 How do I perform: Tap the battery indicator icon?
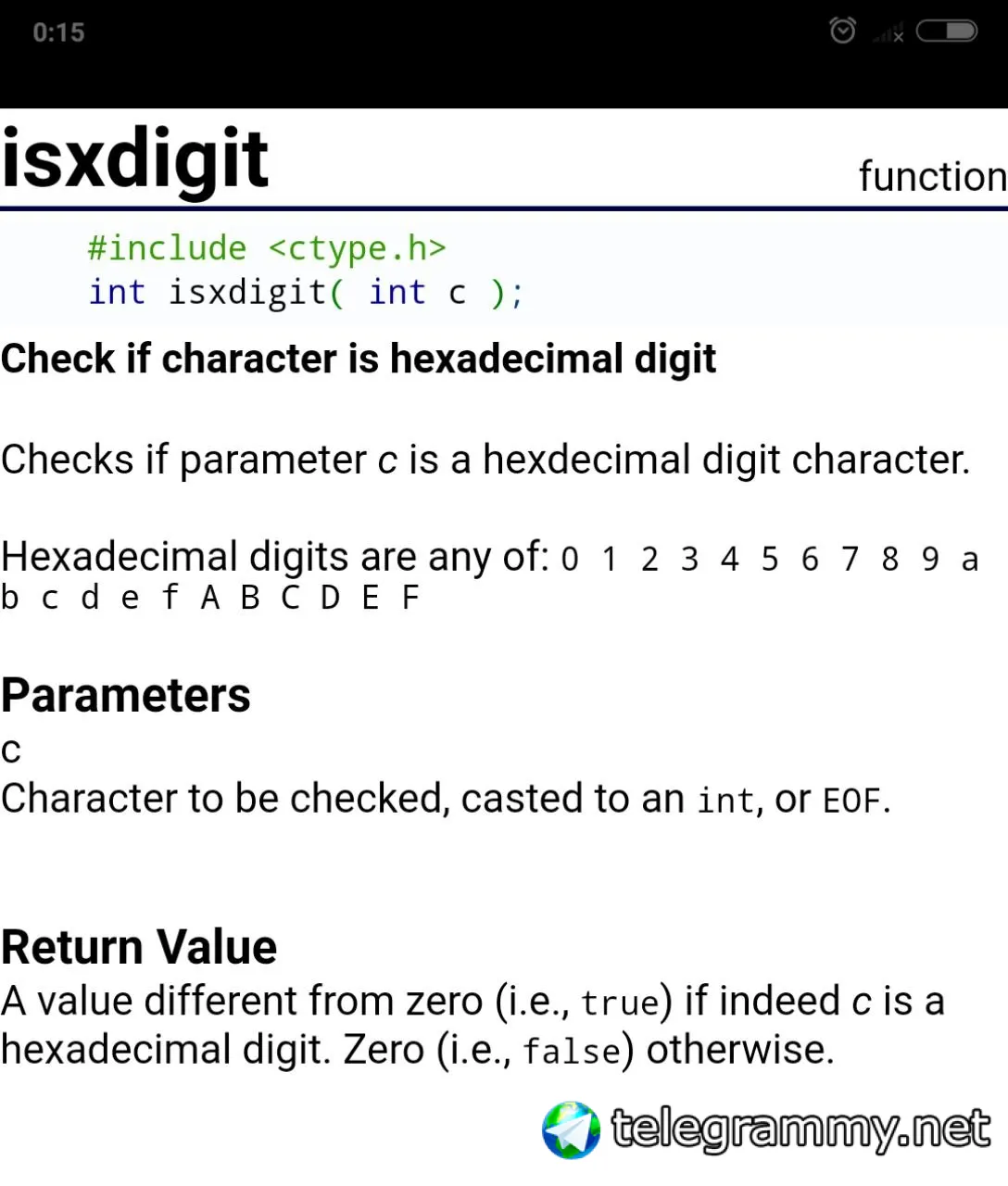[x=946, y=32]
